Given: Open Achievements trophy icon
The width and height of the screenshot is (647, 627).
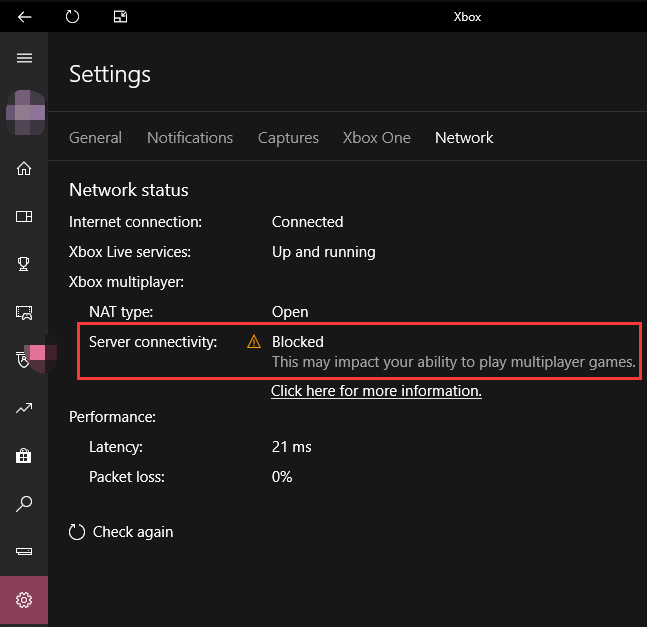Looking at the screenshot, I should pos(24,264).
